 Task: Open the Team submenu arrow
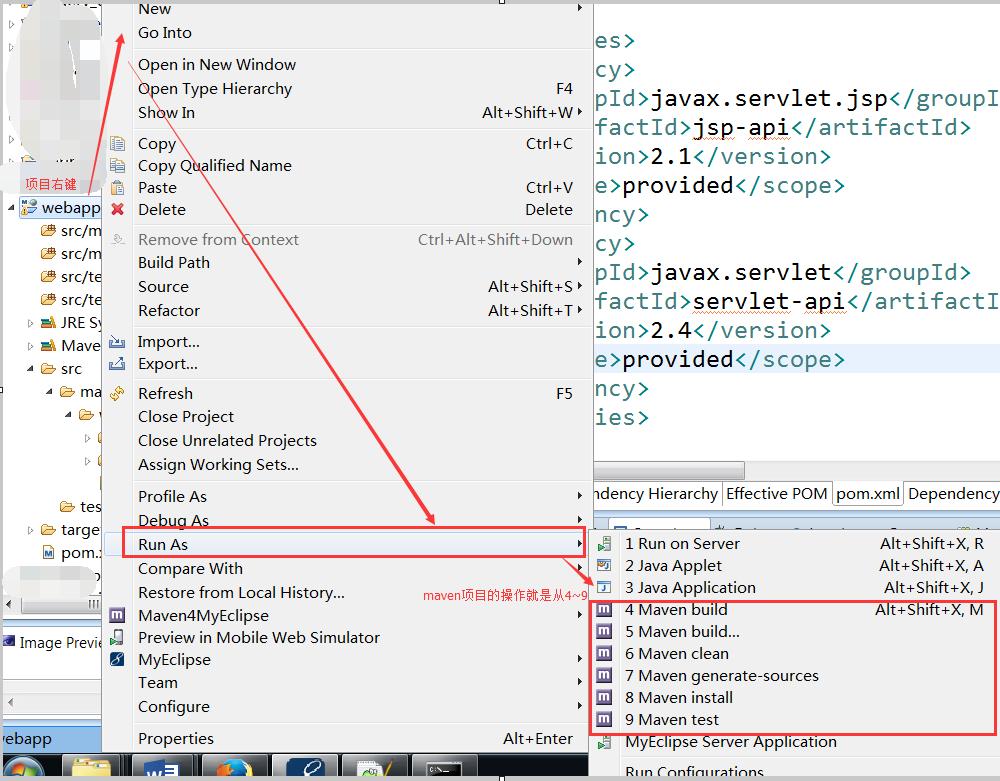point(579,683)
